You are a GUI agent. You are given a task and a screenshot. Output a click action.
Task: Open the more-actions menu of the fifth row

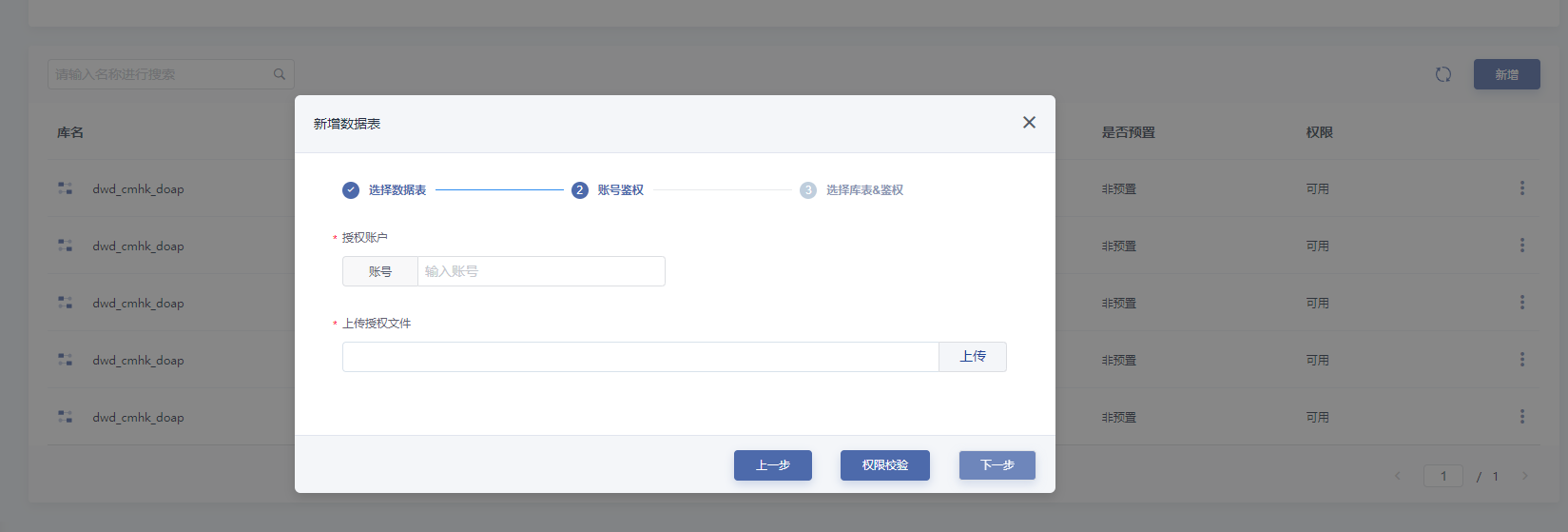tap(1522, 417)
